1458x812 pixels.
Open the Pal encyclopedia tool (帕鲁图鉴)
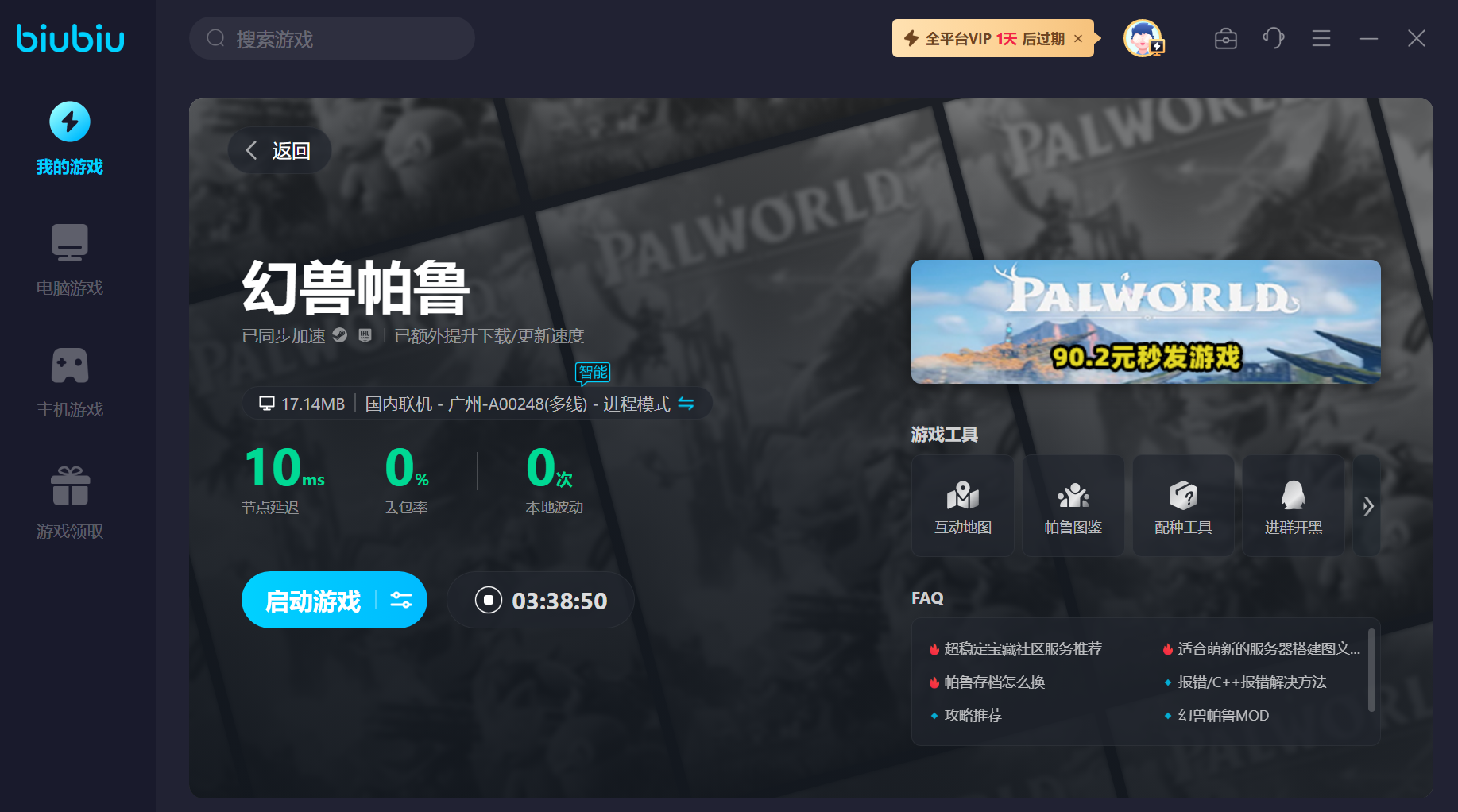pyautogui.click(x=1073, y=505)
